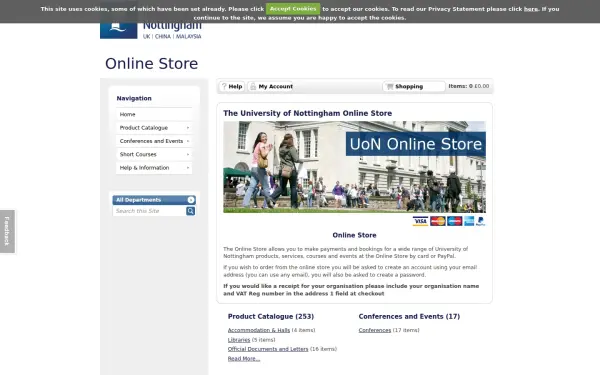The image size is (600, 375).
Task: Click the MasterCard icon
Action: coord(438,221)
